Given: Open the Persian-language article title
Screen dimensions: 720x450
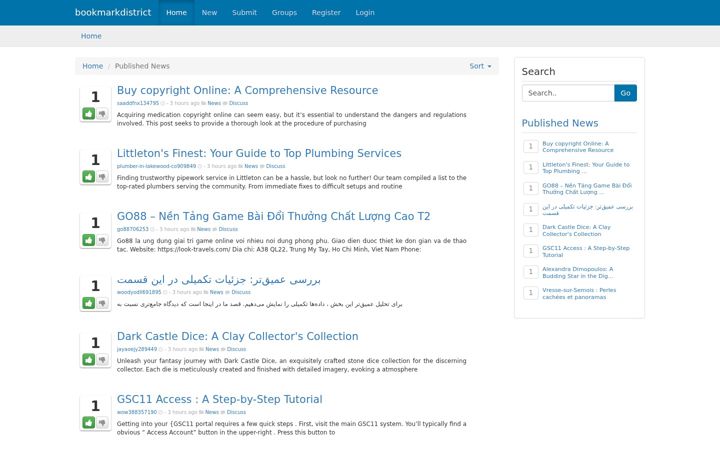Looking at the screenshot, I should (219, 279).
